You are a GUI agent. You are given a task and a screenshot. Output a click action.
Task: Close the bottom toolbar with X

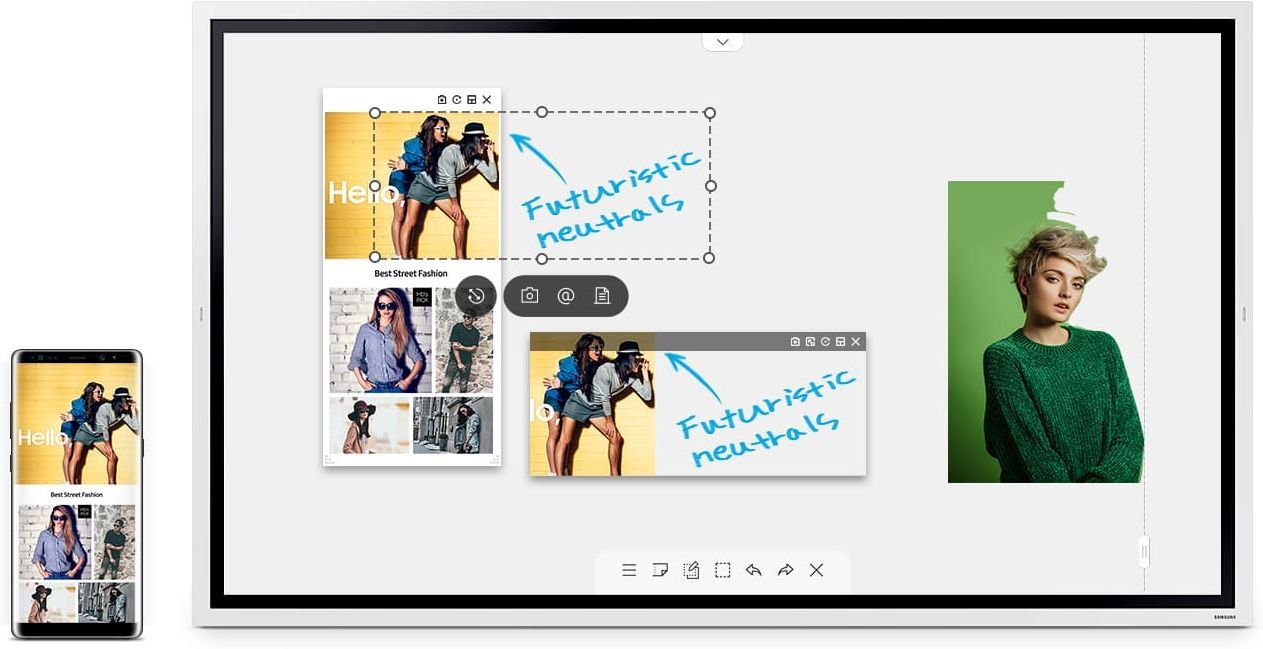coord(816,570)
